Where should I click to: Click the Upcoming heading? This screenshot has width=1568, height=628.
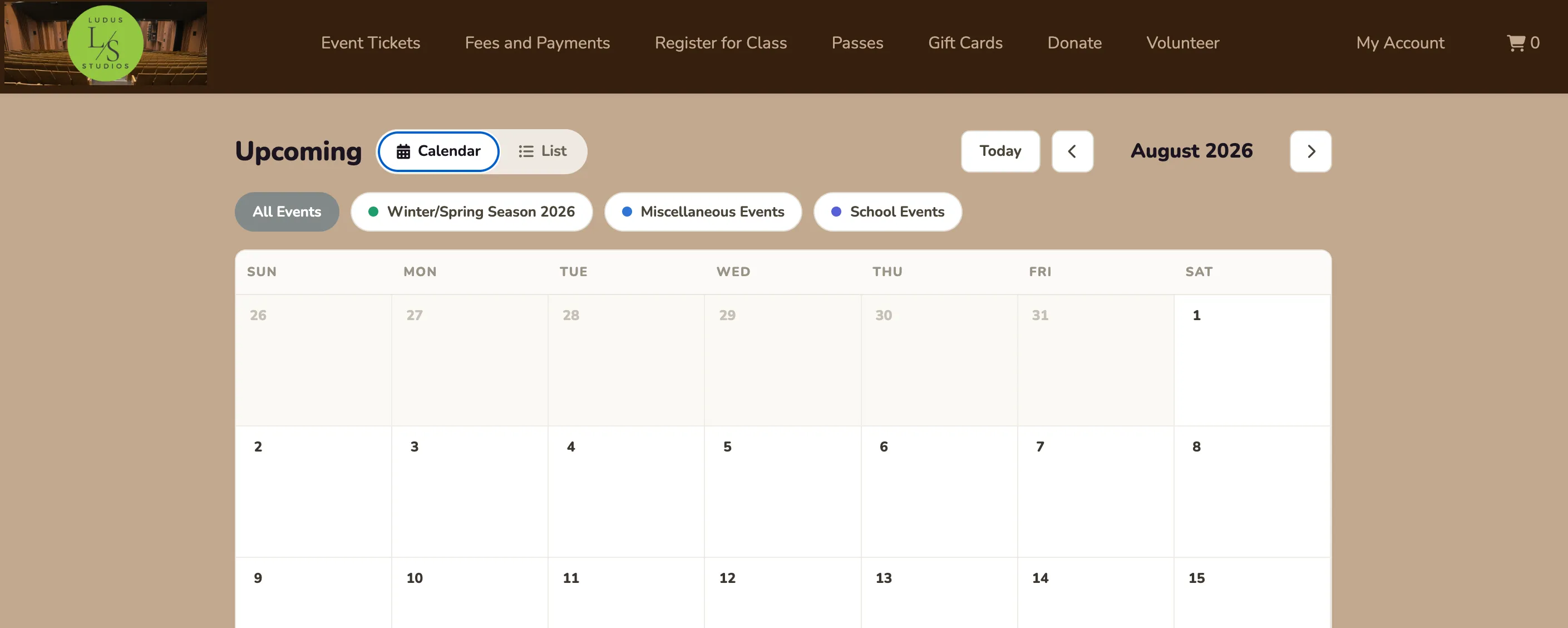[x=298, y=151]
